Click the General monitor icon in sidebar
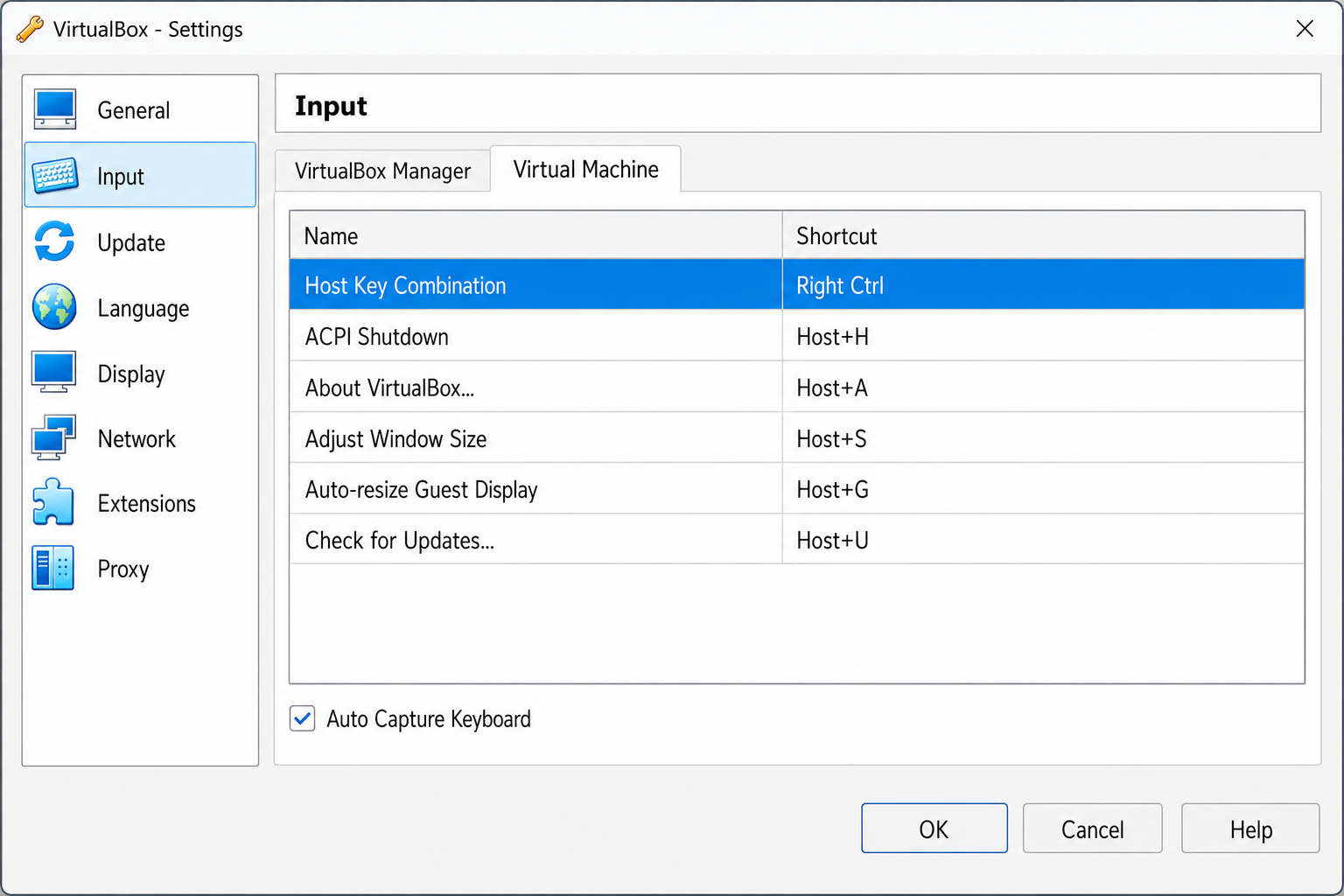Screen dimensions: 1344x896 (x=54, y=109)
